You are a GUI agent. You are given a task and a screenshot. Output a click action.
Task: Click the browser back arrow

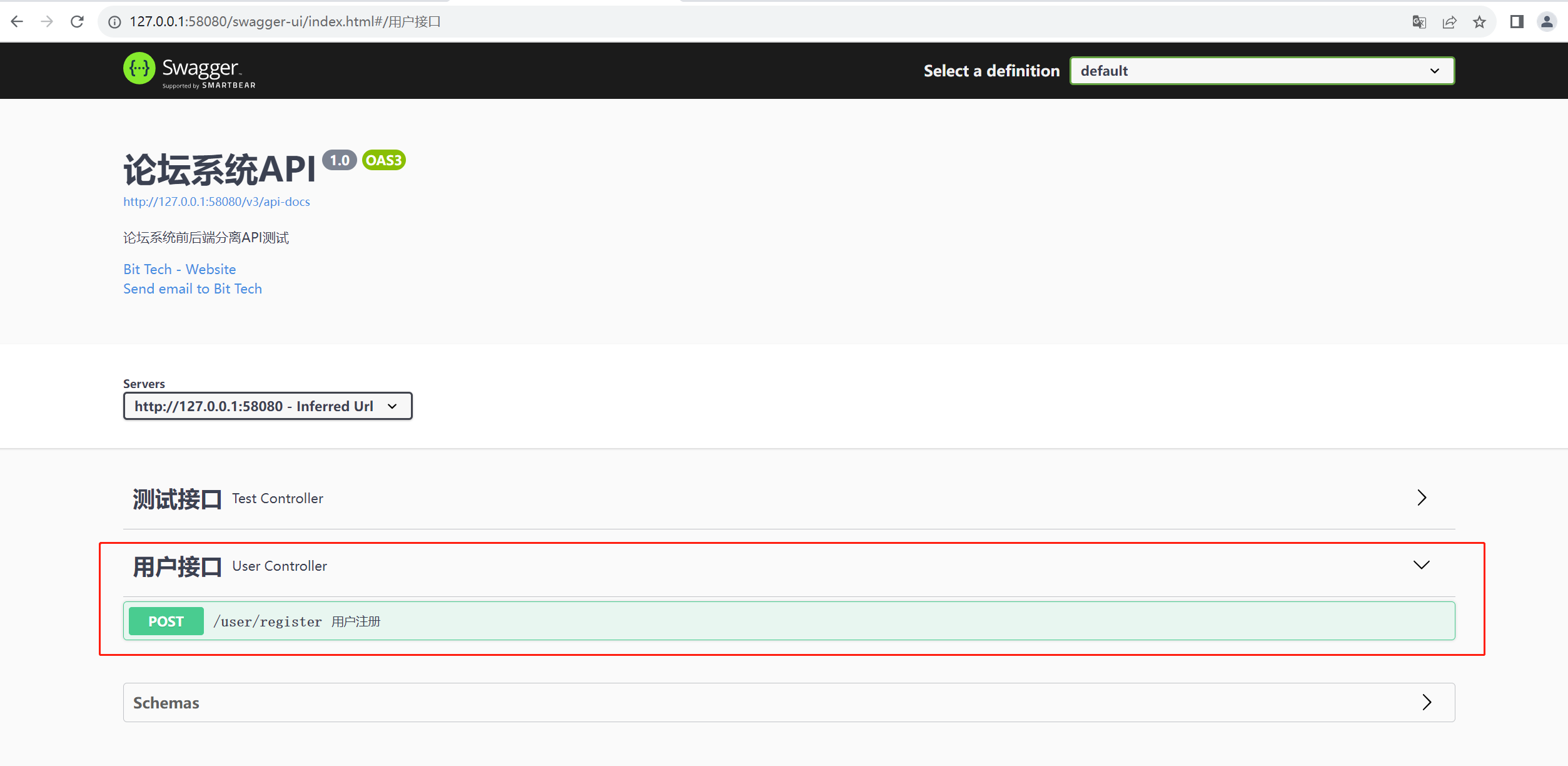(x=17, y=22)
